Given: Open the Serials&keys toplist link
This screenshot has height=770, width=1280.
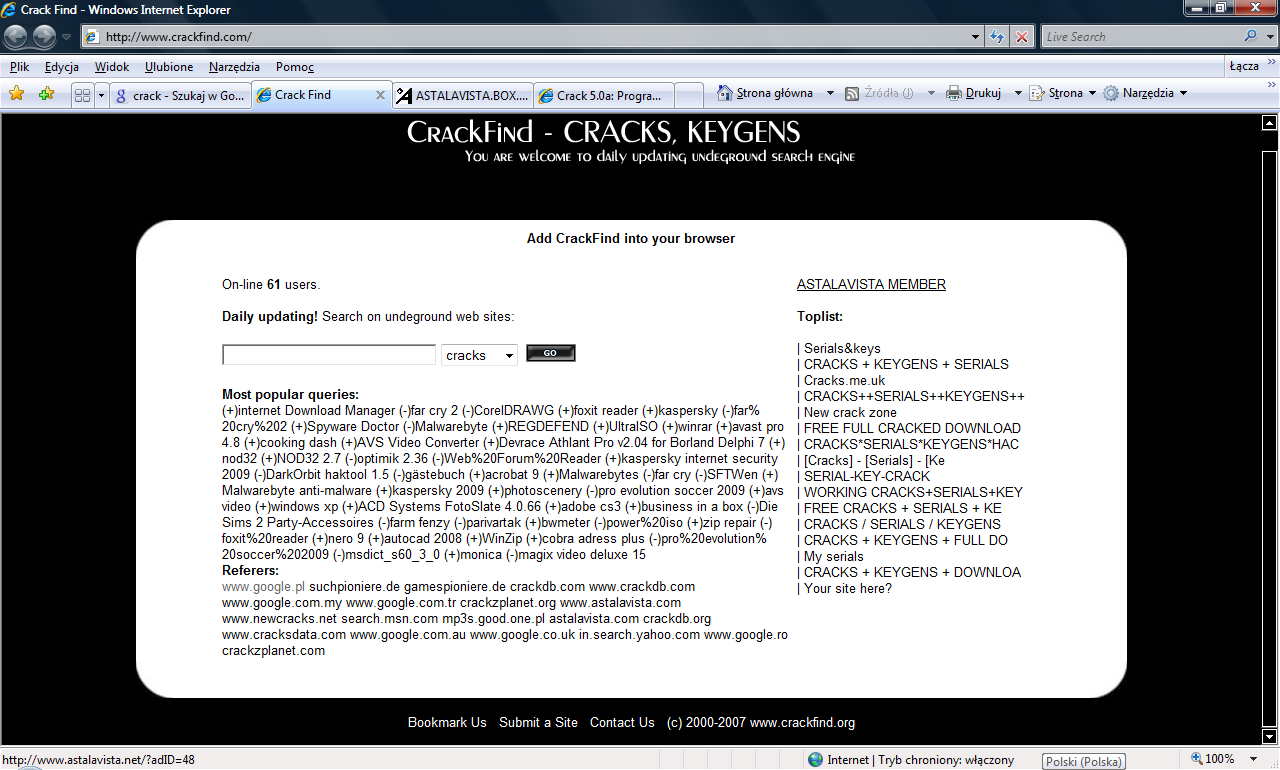Looking at the screenshot, I should [842, 349].
